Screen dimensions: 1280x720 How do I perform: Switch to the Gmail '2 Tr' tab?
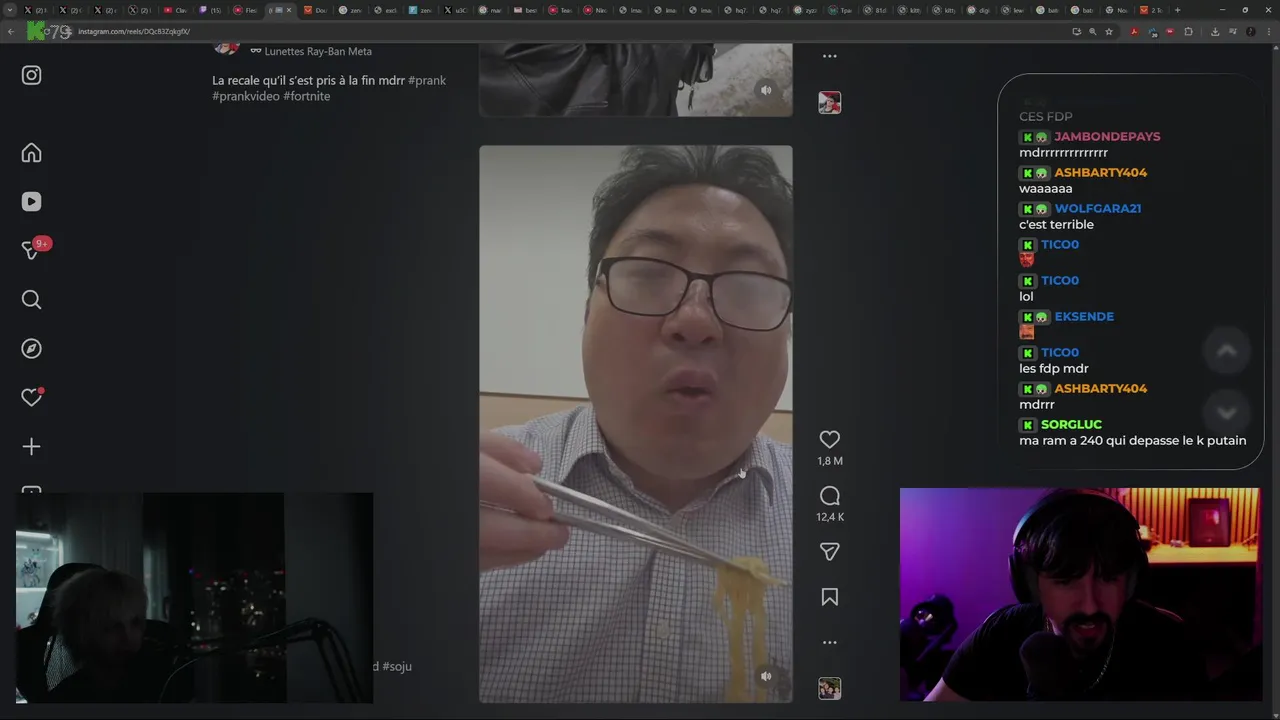[1152, 10]
